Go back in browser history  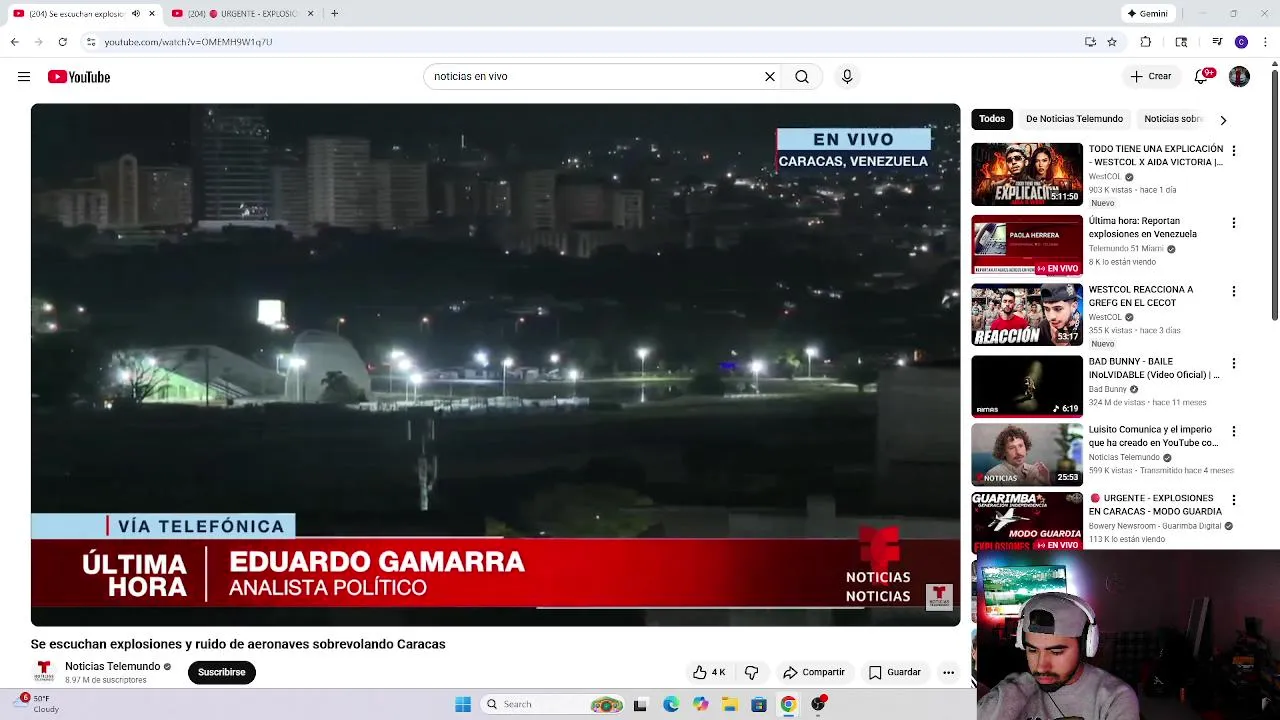coord(15,42)
